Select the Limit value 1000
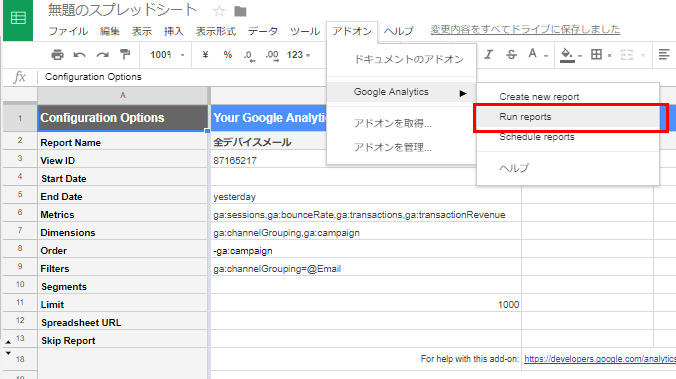 (x=366, y=304)
